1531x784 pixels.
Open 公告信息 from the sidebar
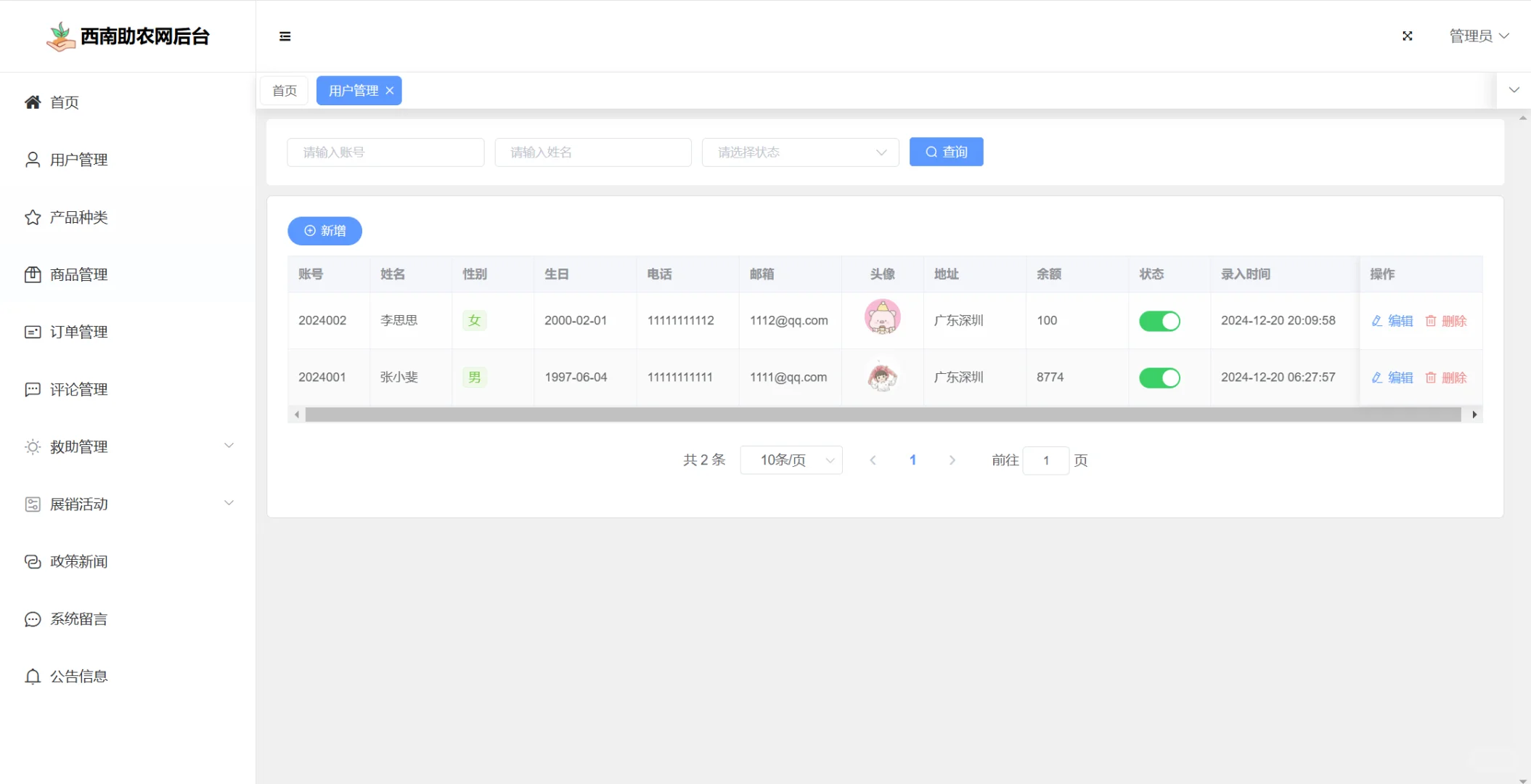pos(79,676)
